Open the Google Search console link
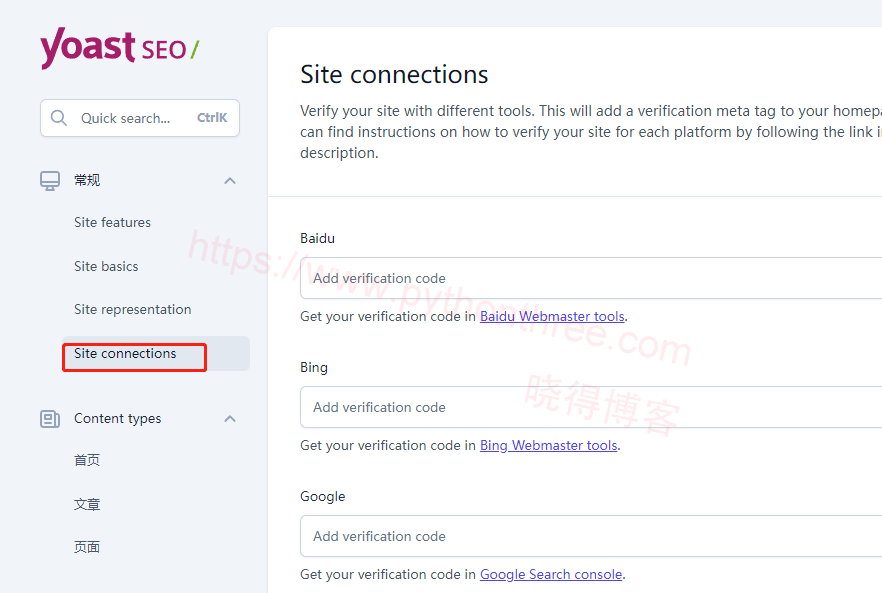 pyautogui.click(x=551, y=574)
